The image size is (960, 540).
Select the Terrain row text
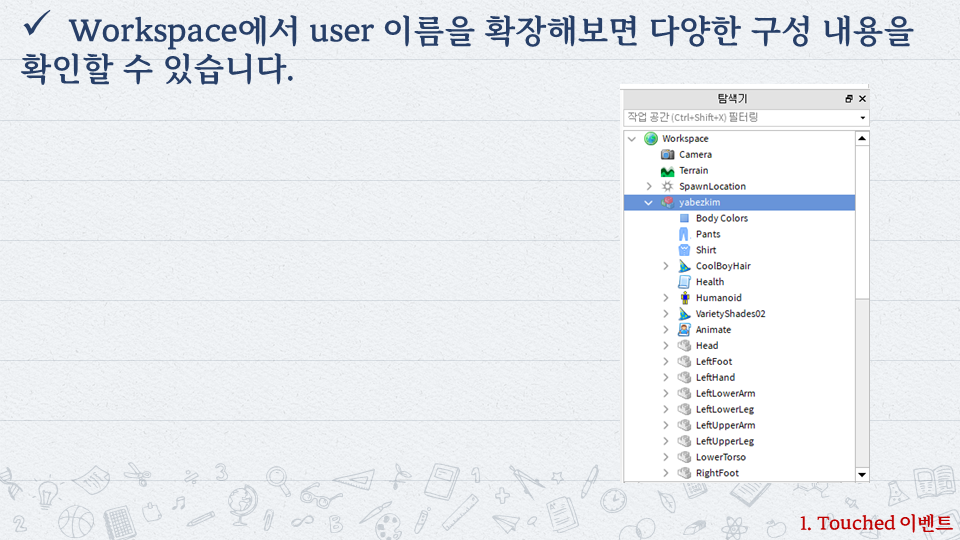coord(694,170)
